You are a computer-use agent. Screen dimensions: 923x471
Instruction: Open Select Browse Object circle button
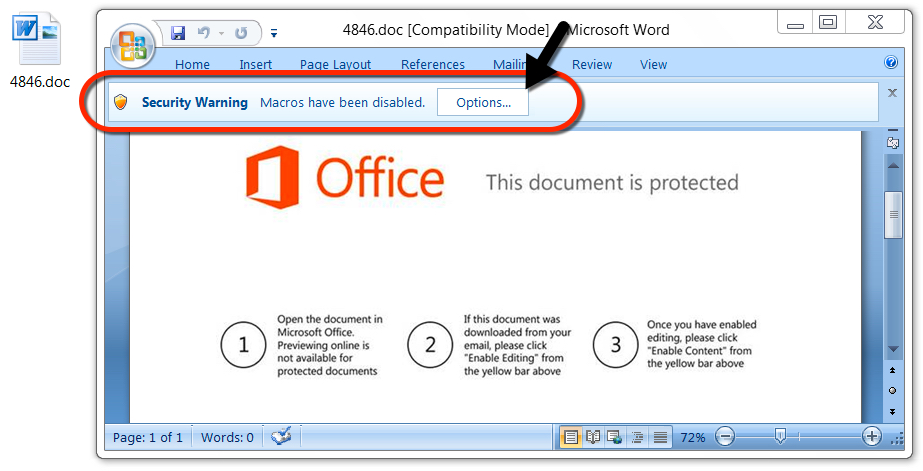coord(893,391)
